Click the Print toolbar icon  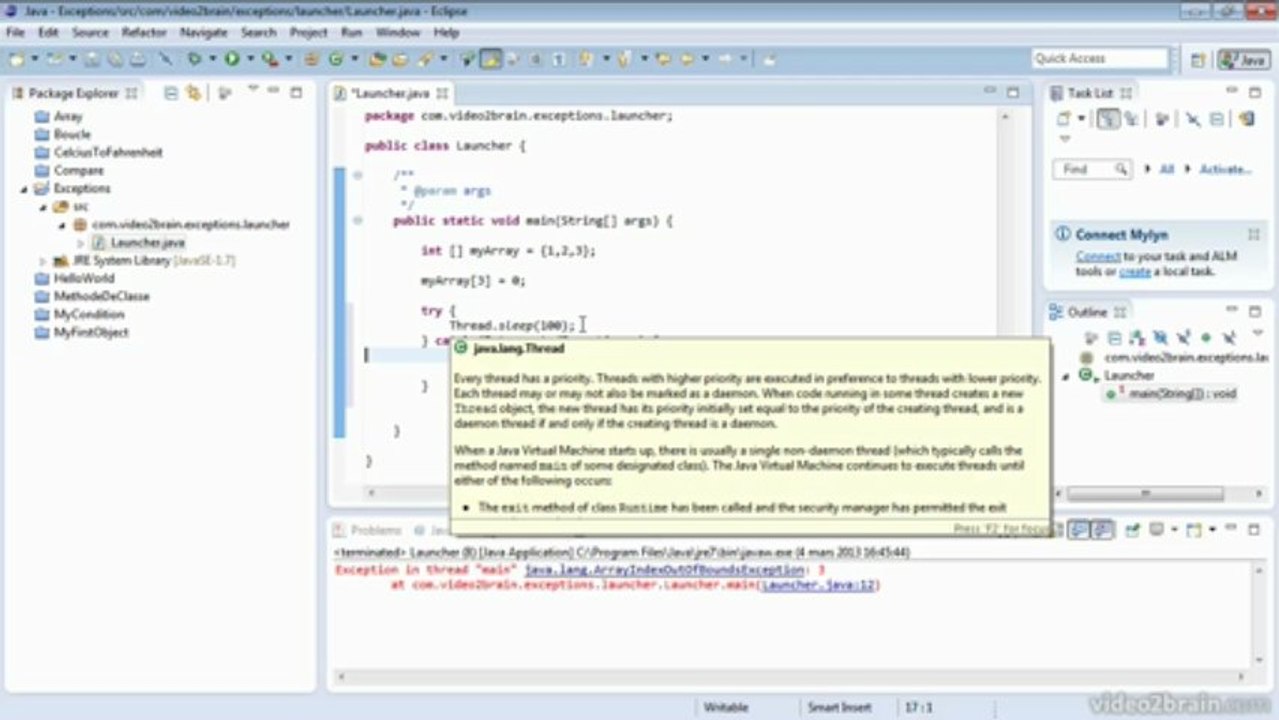coord(137,59)
